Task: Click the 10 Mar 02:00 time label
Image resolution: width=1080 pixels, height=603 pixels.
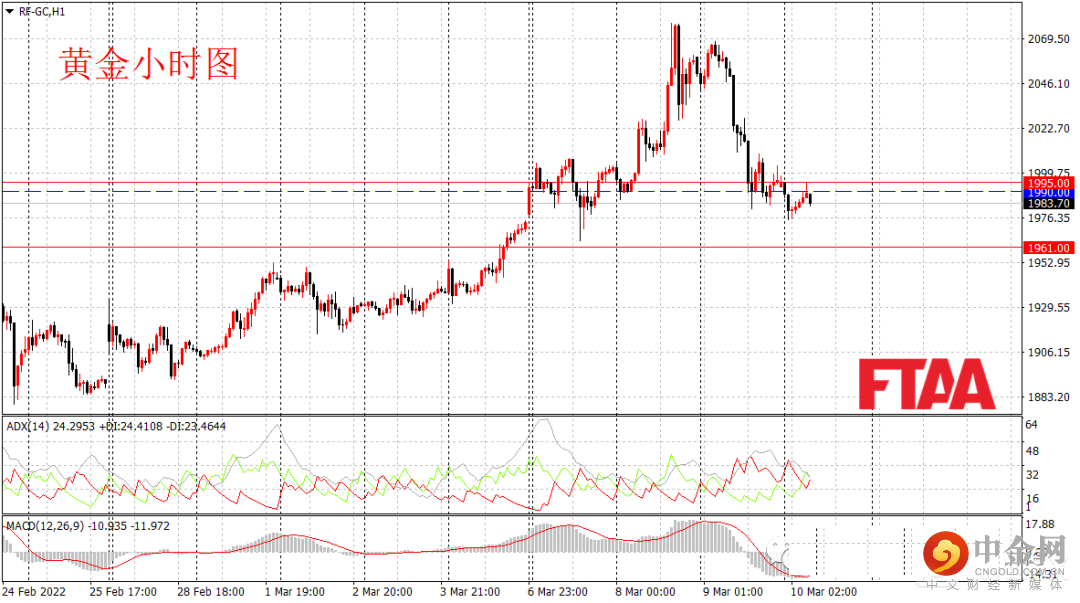Action: pos(824,591)
